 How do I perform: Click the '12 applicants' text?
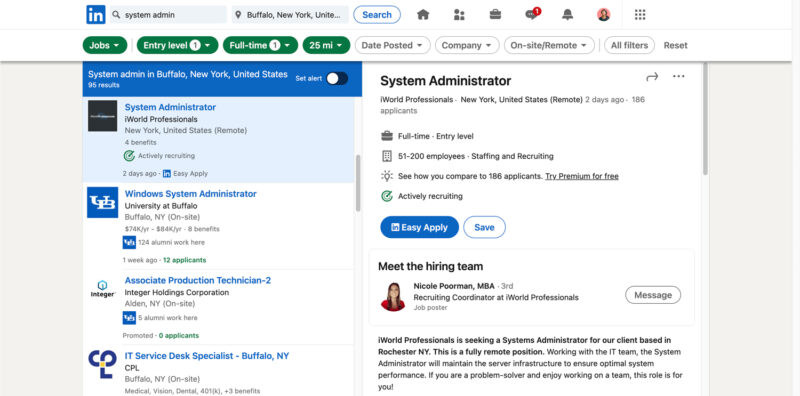pos(184,260)
